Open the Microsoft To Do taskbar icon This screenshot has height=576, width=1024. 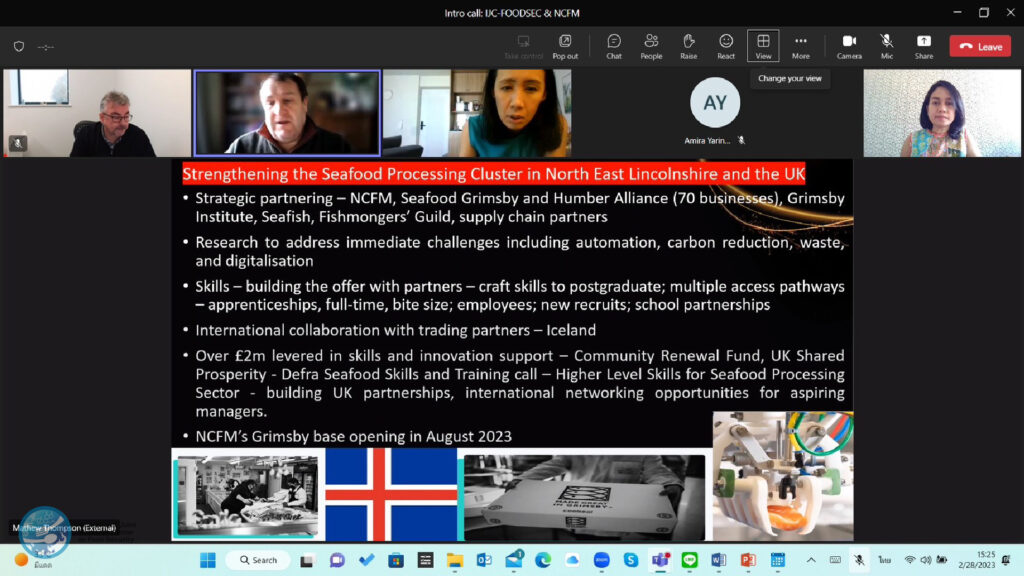point(366,560)
